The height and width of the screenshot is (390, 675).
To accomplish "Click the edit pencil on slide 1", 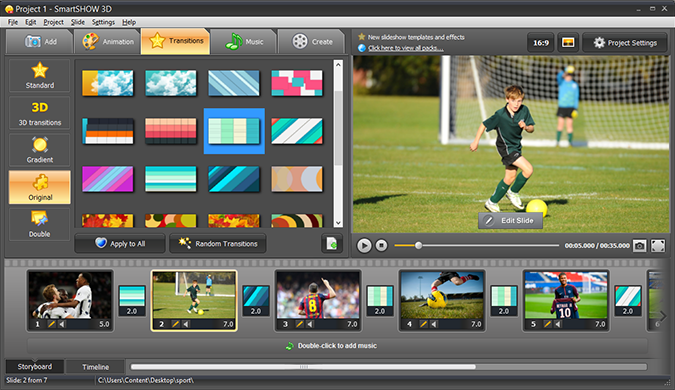I will [x=52, y=324].
